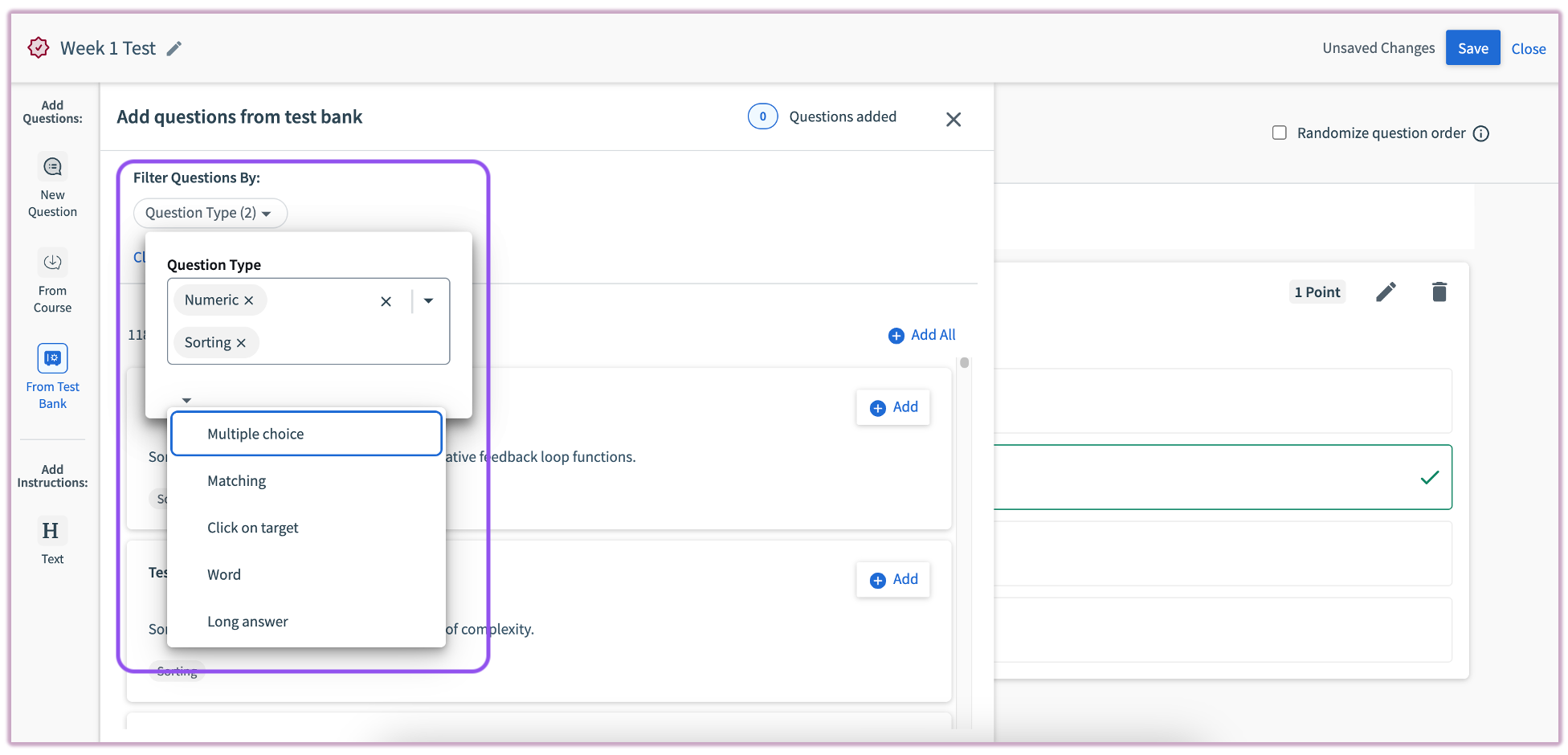Remove the Sorting filter chip
Image resolution: width=1568 pixels, height=755 pixels.
pyautogui.click(x=241, y=343)
